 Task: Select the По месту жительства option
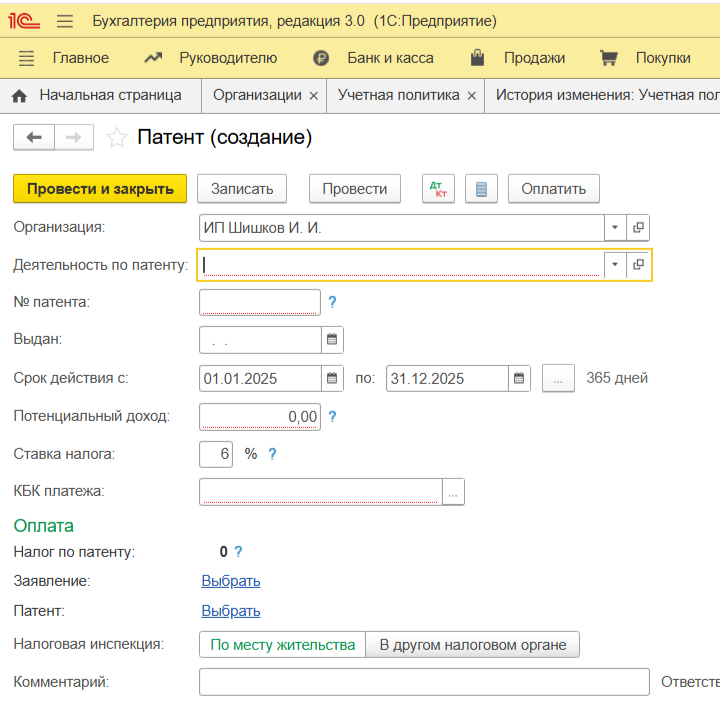click(x=283, y=645)
